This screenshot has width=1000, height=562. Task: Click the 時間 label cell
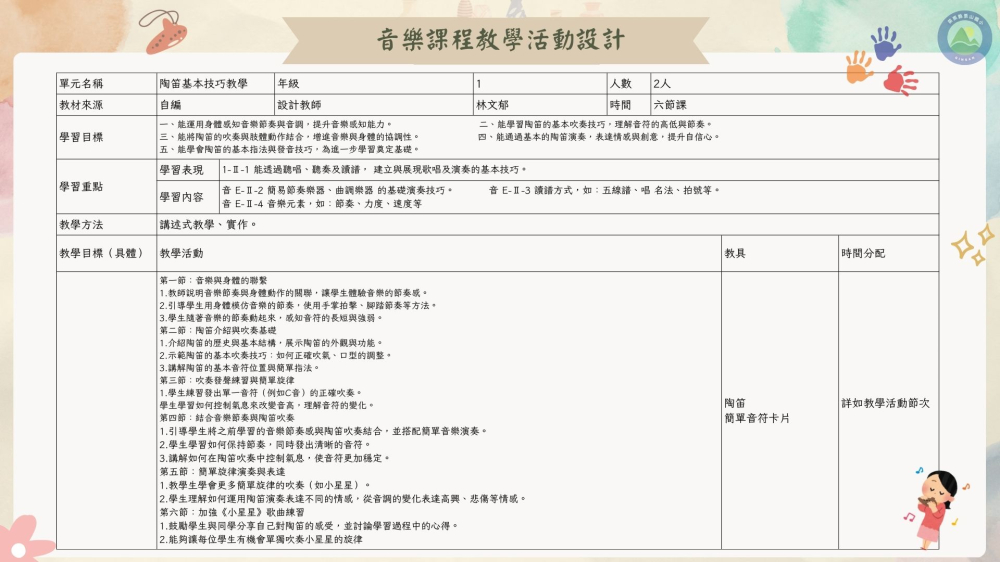point(629,105)
